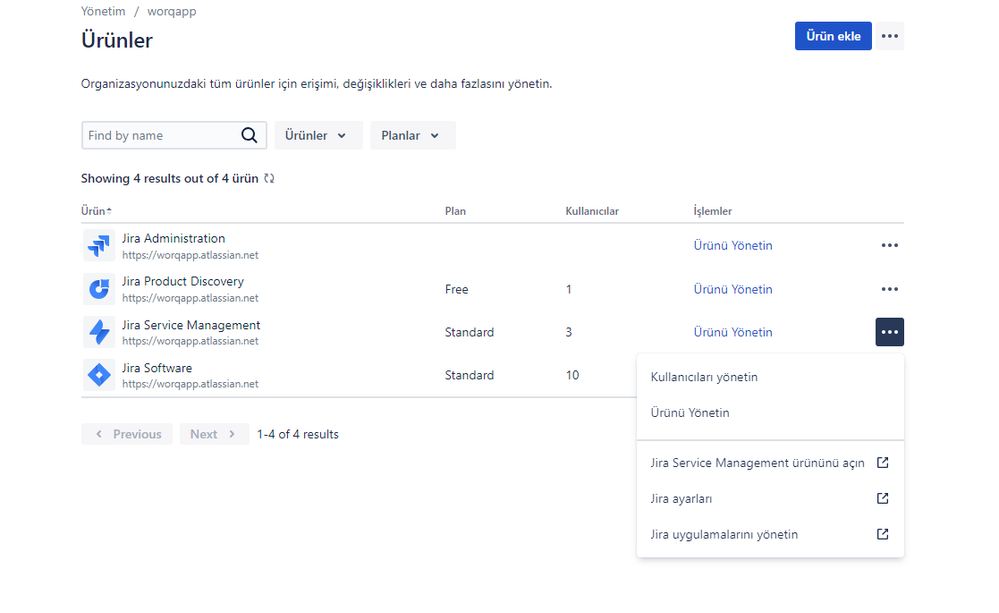The image size is (999, 613).
Task: Select Ürünü Yönetin in the dropdown menu
Action: pyautogui.click(x=770, y=412)
